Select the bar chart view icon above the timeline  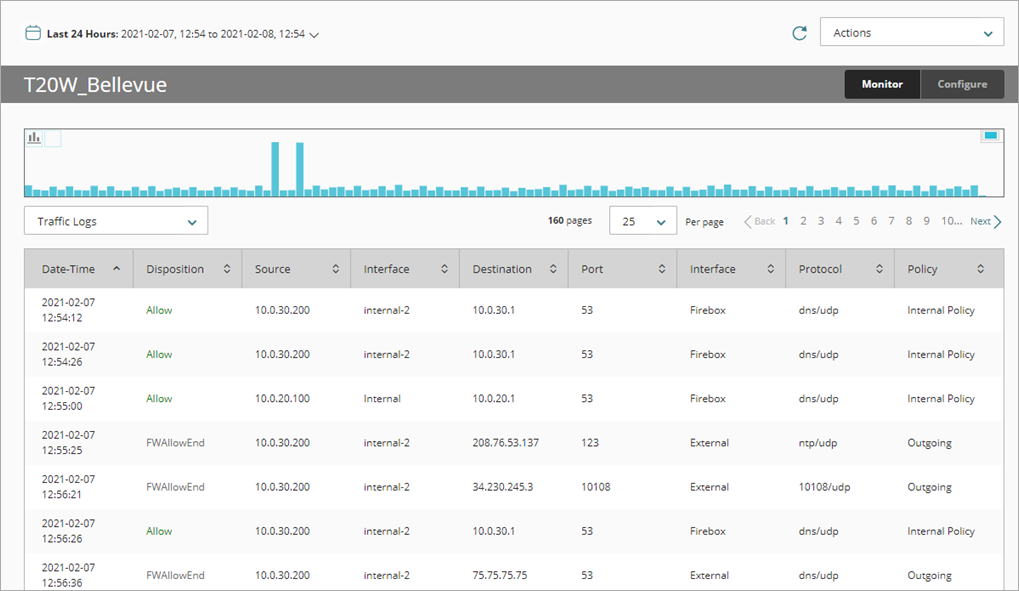34,136
